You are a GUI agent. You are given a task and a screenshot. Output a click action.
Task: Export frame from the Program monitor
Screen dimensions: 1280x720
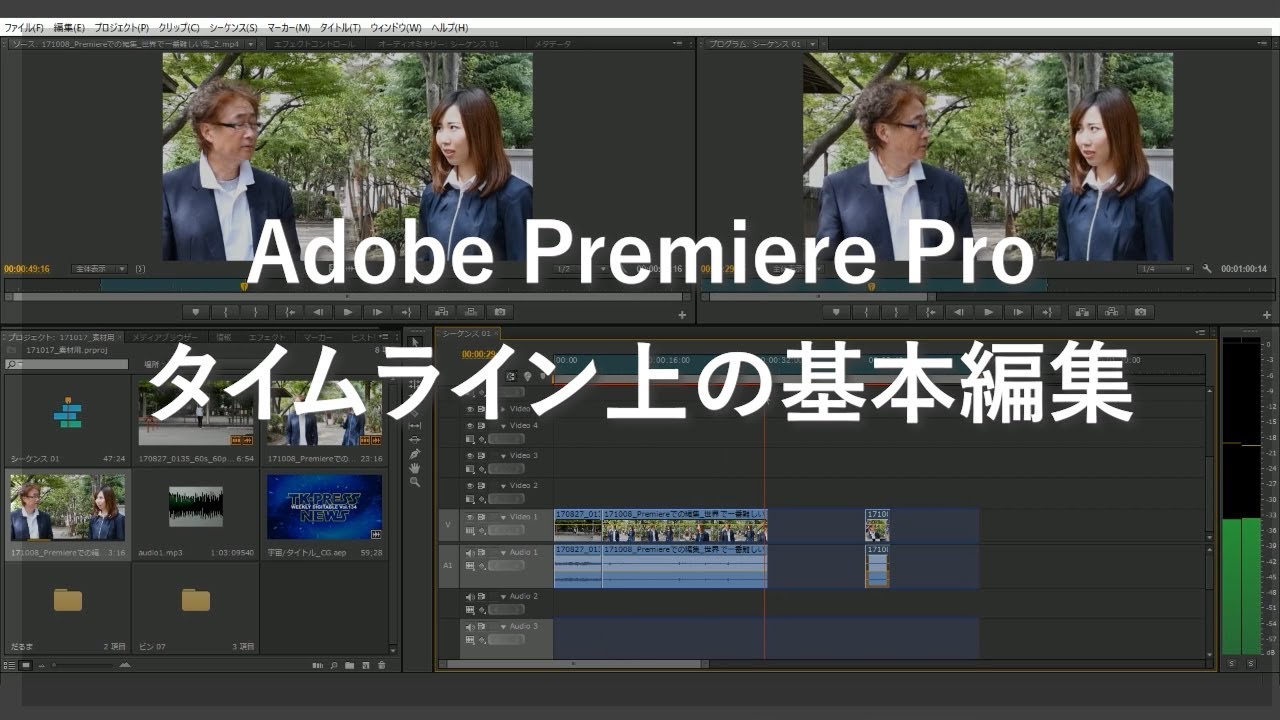(x=1141, y=312)
